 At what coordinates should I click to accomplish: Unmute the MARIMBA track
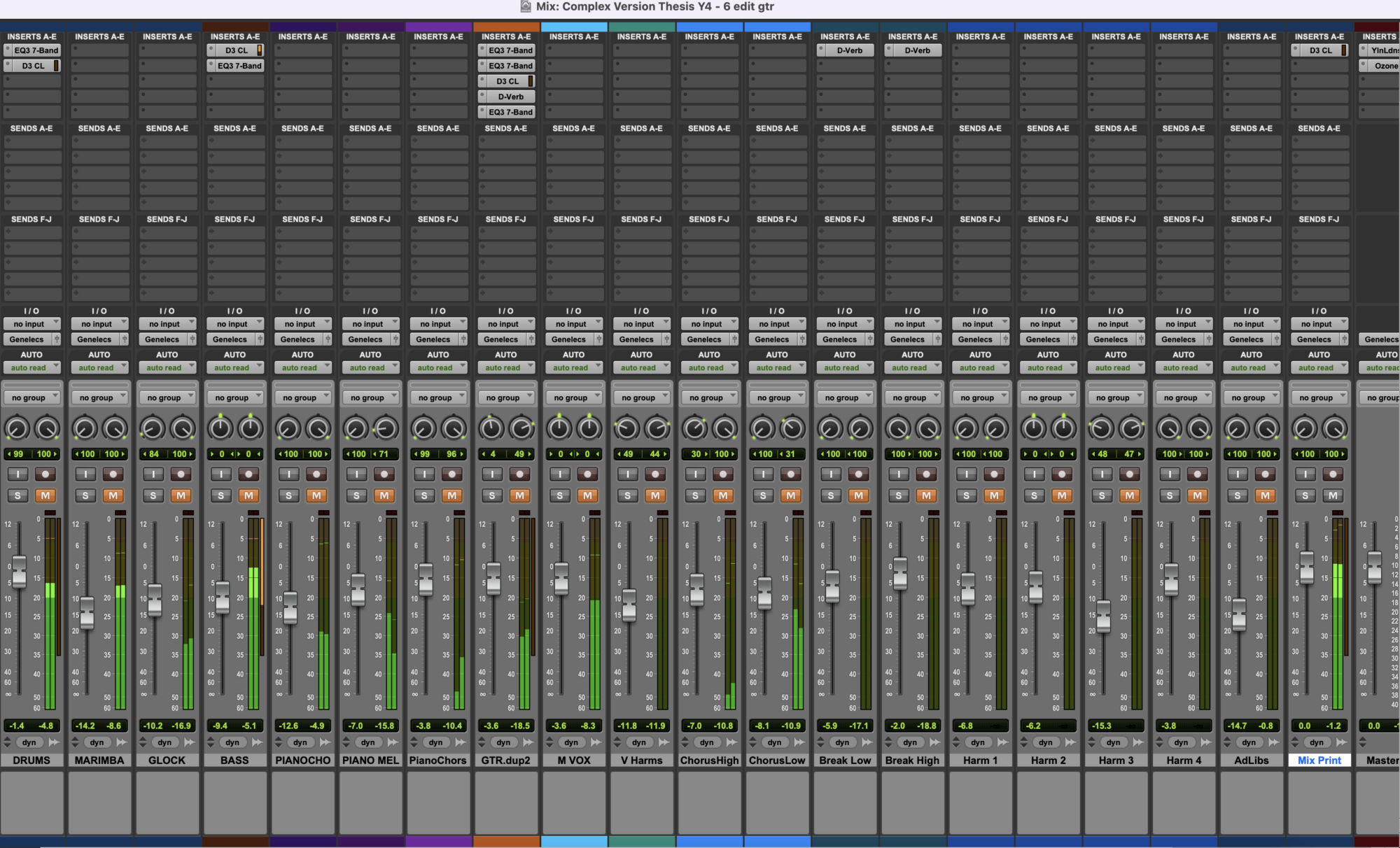113,495
